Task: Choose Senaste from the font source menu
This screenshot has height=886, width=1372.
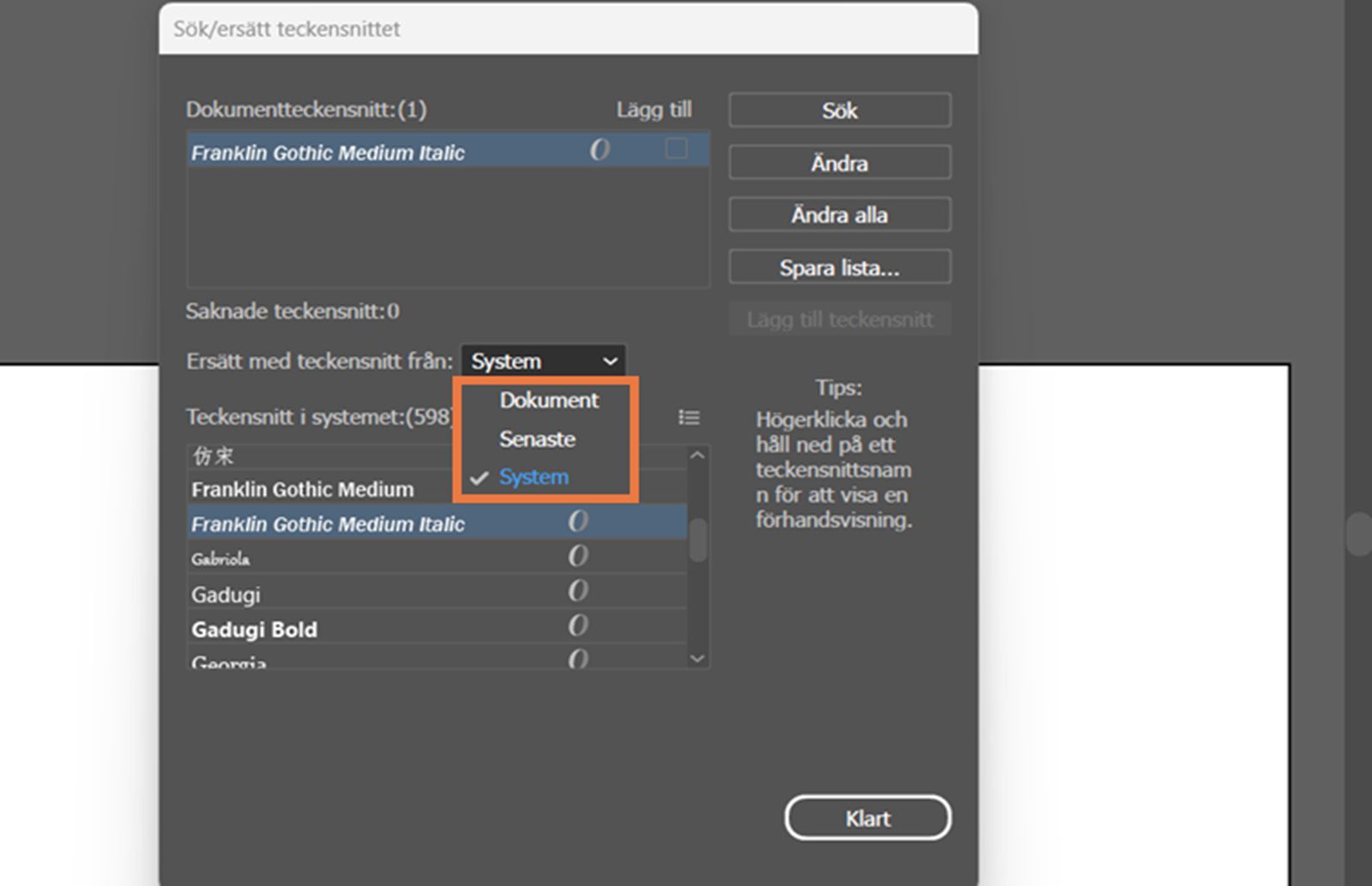Action: coord(538,439)
